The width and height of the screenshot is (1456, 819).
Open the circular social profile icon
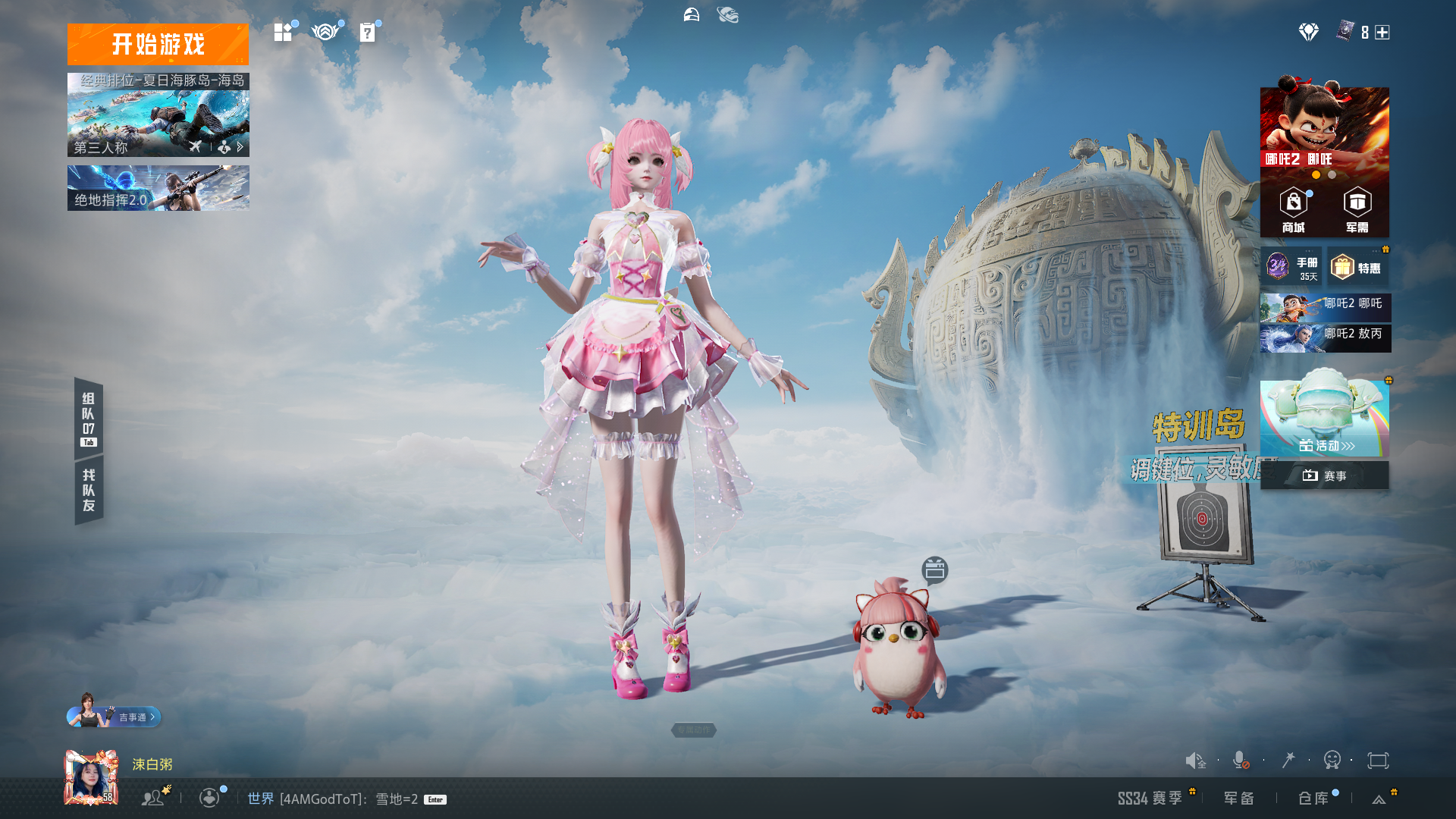(209, 798)
